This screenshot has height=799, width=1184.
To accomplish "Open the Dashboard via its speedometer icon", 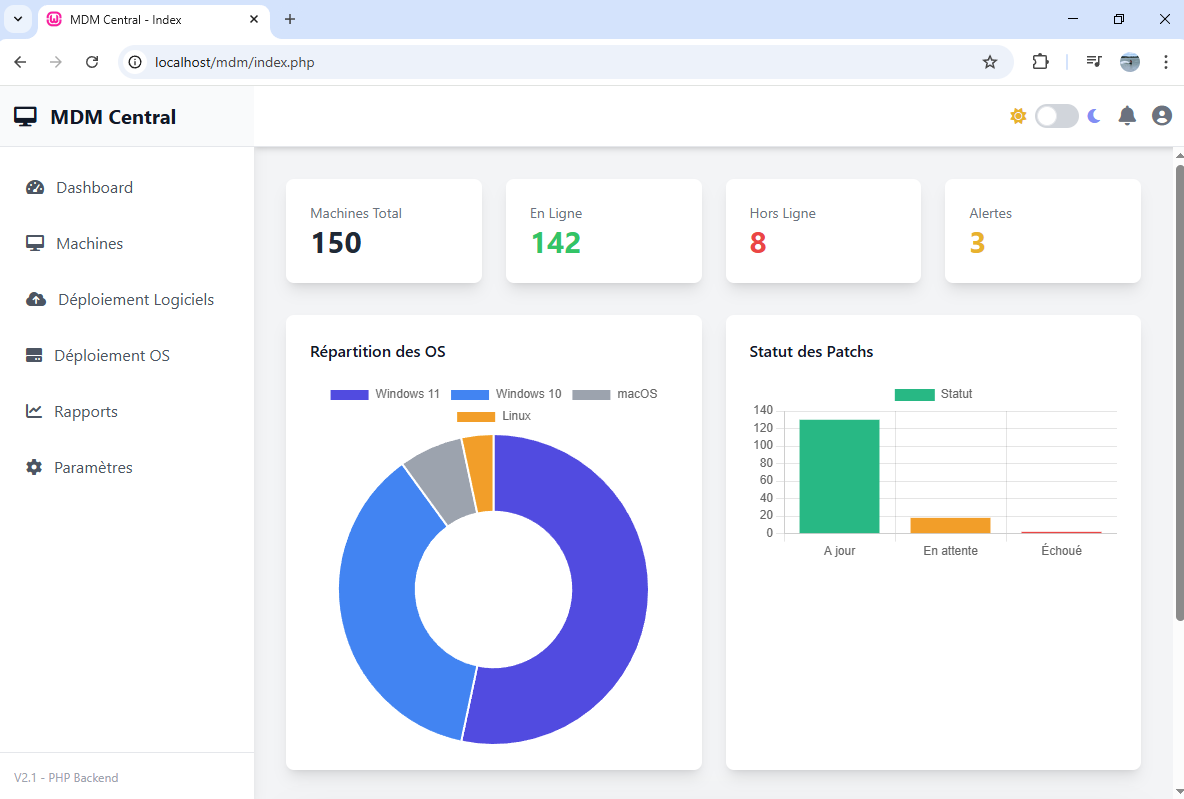I will coord(34,187).
